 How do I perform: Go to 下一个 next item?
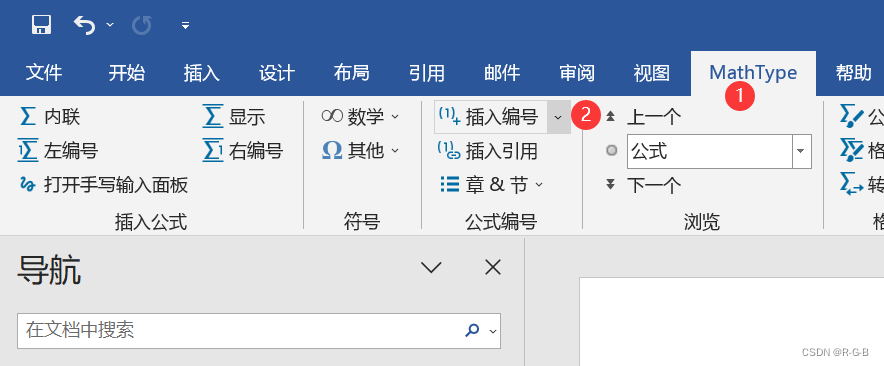644,184
